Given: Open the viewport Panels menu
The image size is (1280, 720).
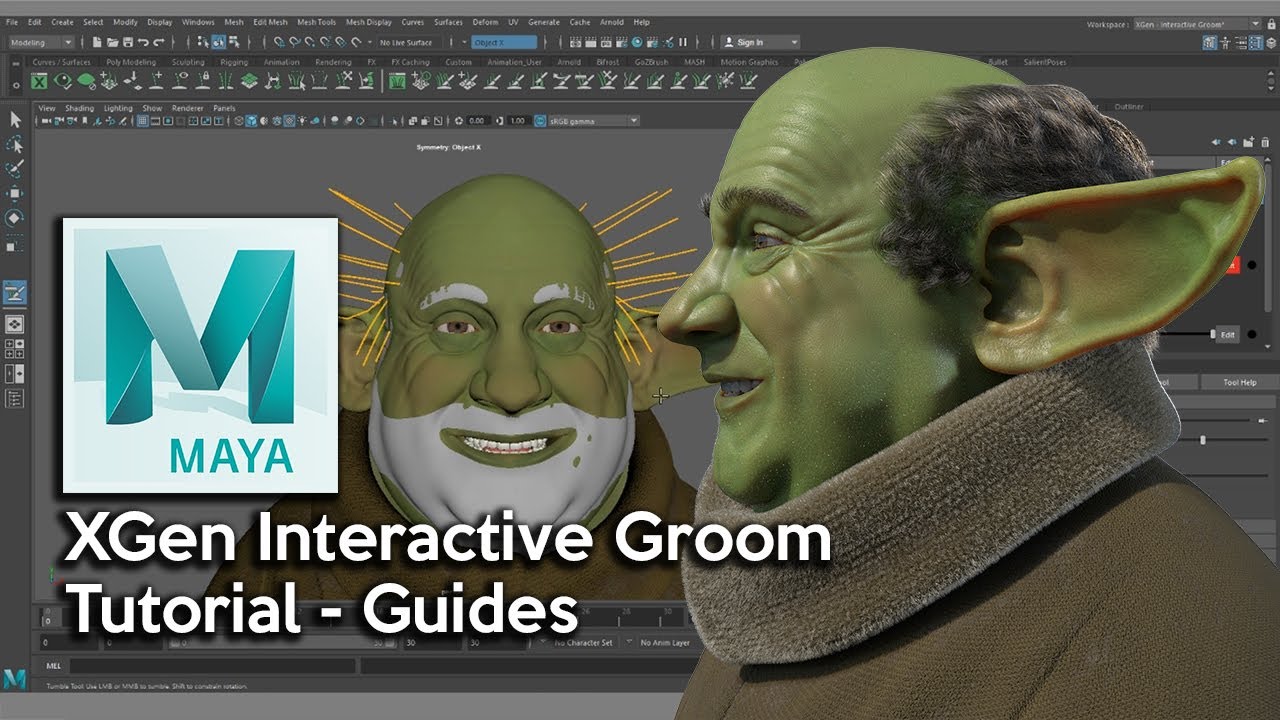Looking at the screenshot, I should (224, 108).
